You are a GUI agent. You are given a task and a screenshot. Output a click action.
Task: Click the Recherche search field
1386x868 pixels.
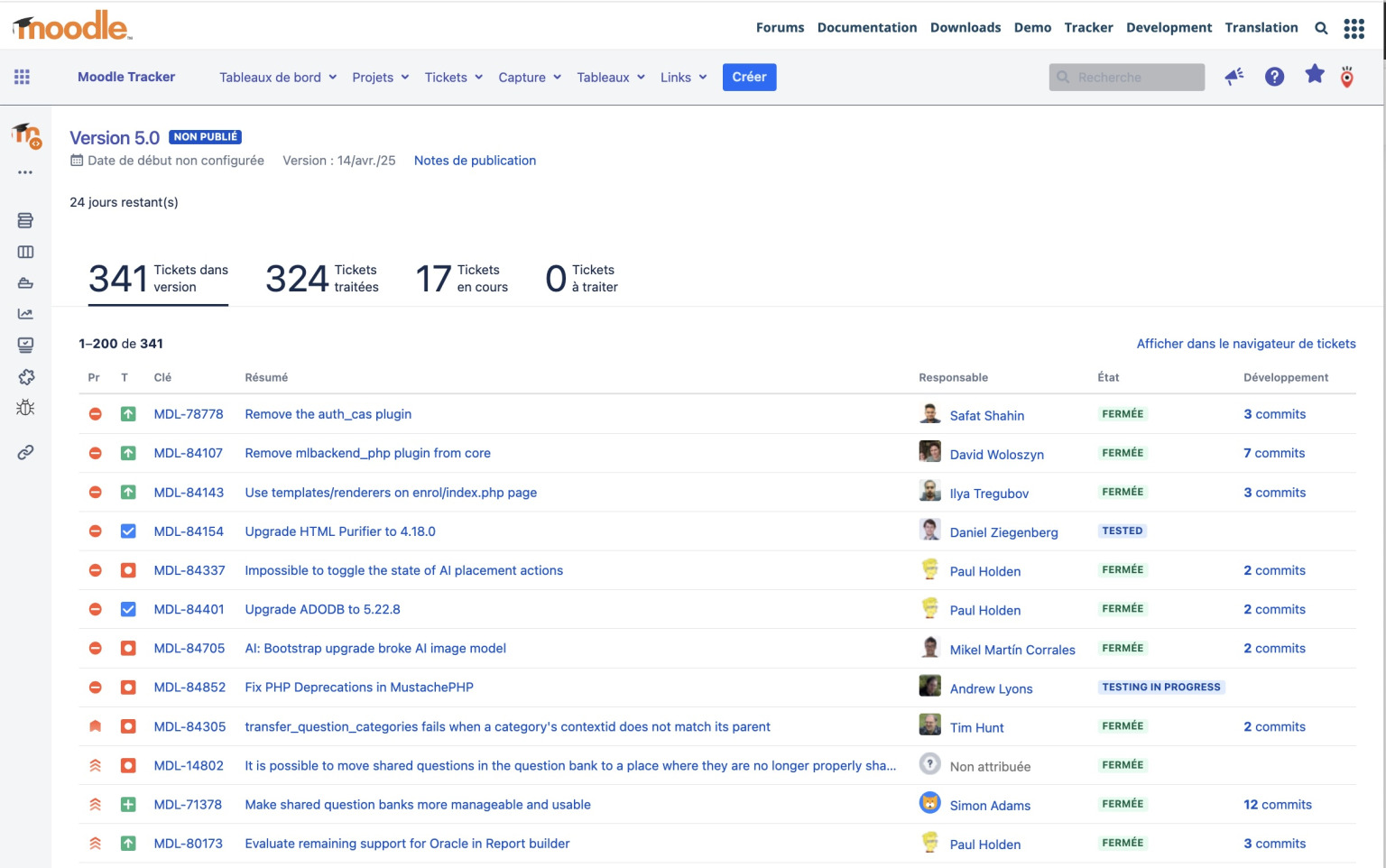click(1126, 77)
